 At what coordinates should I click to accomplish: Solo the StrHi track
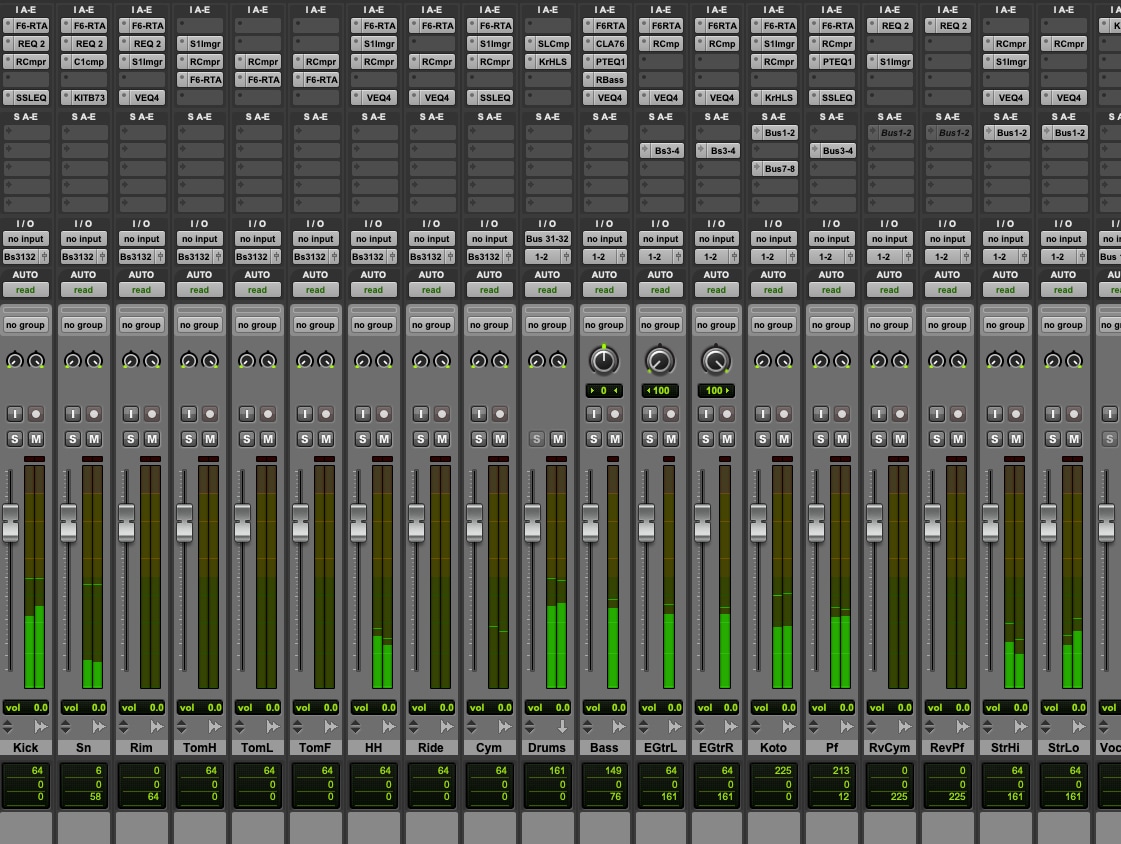coord(994,439)
